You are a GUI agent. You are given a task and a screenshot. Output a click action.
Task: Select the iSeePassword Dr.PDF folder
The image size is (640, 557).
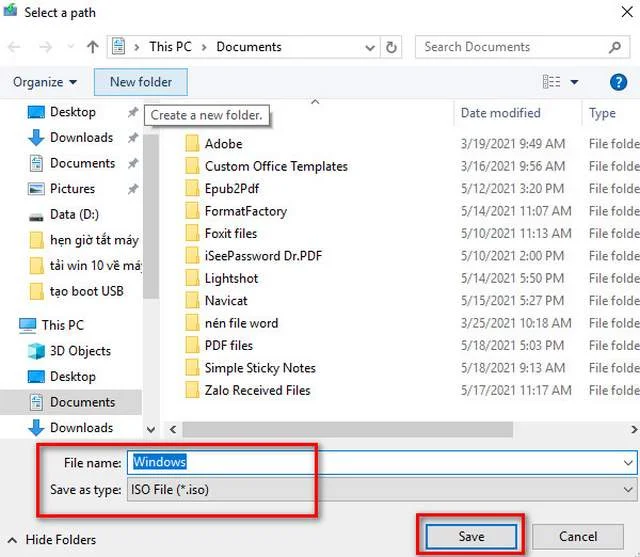coord(253,256)
